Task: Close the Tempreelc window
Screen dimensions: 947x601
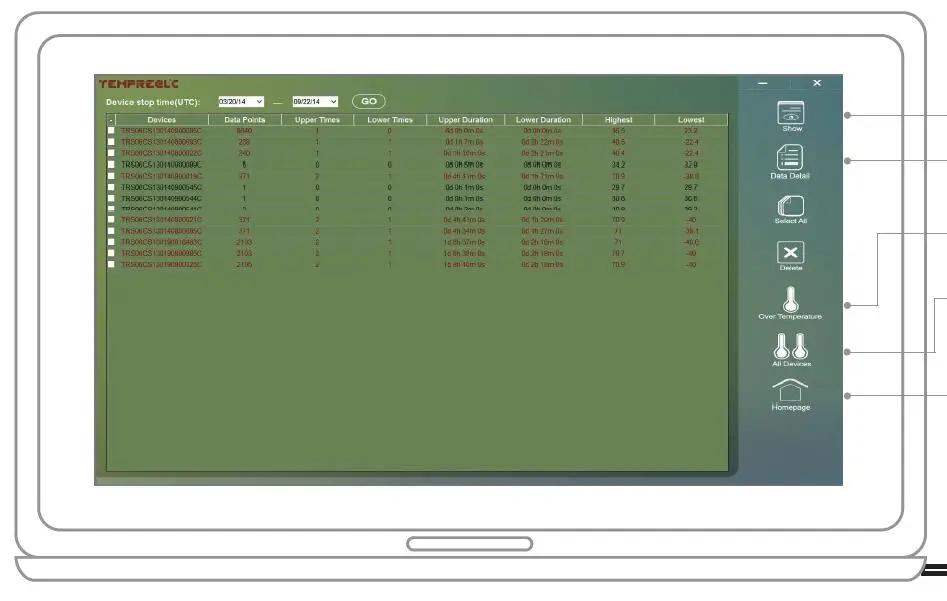Action: coord(817,83)
